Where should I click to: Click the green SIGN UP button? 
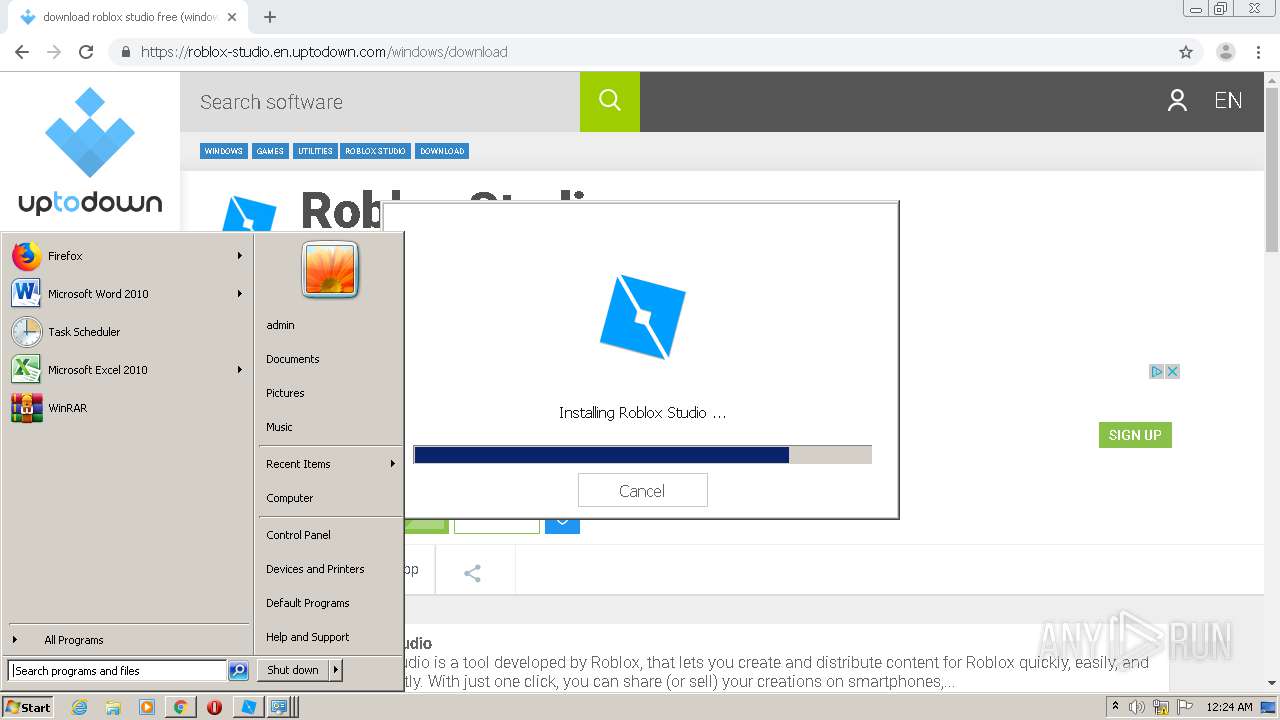coord(1135,435)
